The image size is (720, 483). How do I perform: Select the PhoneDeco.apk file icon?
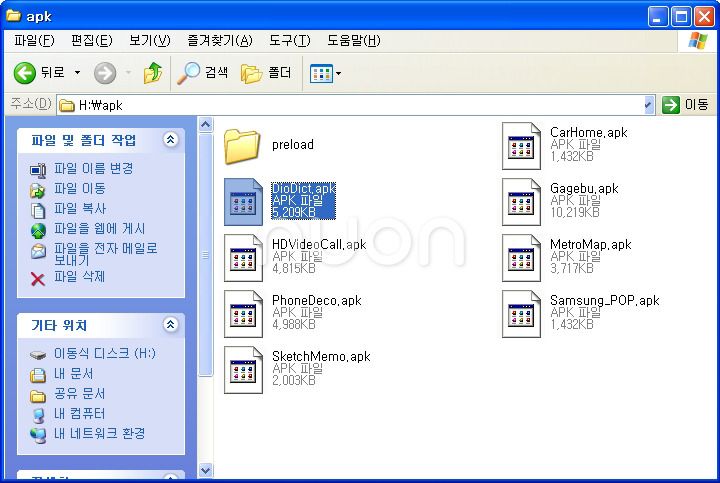click(243, 314)
